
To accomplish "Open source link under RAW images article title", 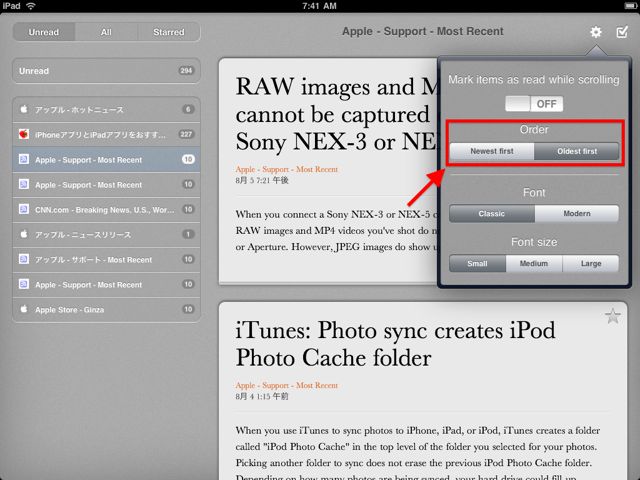I will tap(287, 169).
